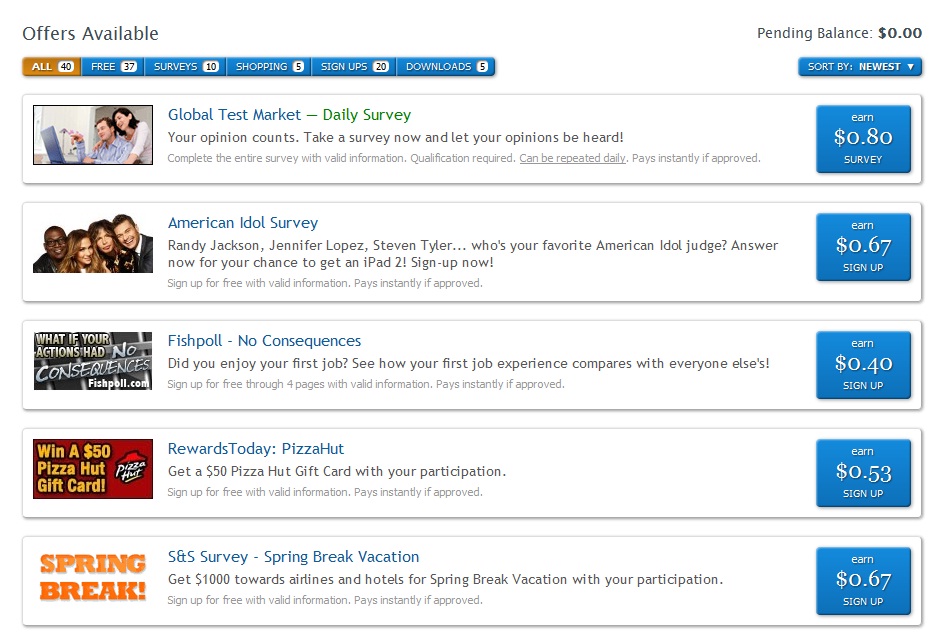Open the Global Test Market Daily Survey link
This screenshot has height=635, width=932.
pos(289,115)
